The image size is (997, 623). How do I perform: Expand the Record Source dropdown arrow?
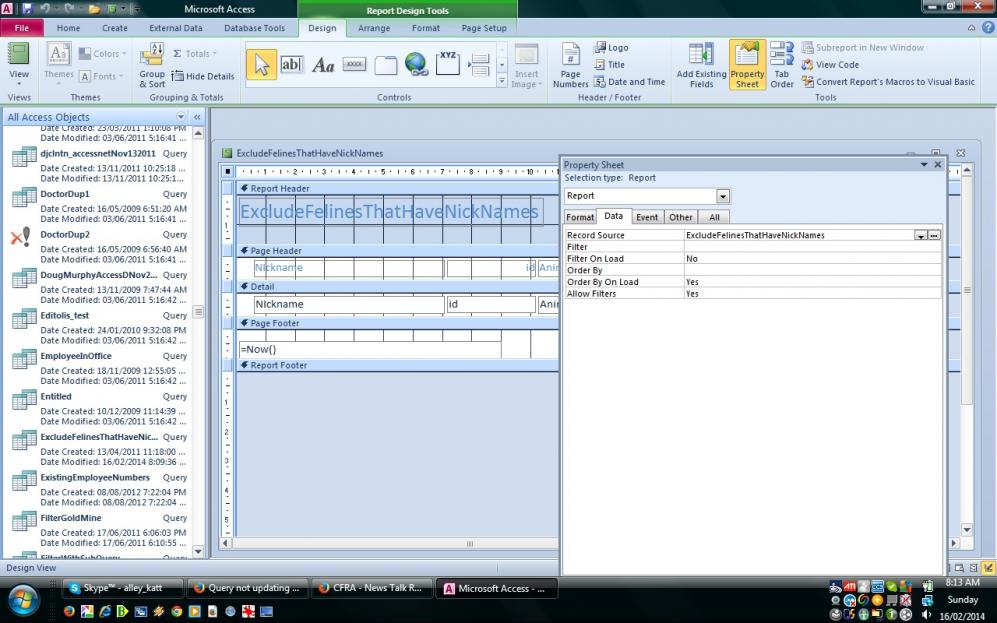(920, 236)
